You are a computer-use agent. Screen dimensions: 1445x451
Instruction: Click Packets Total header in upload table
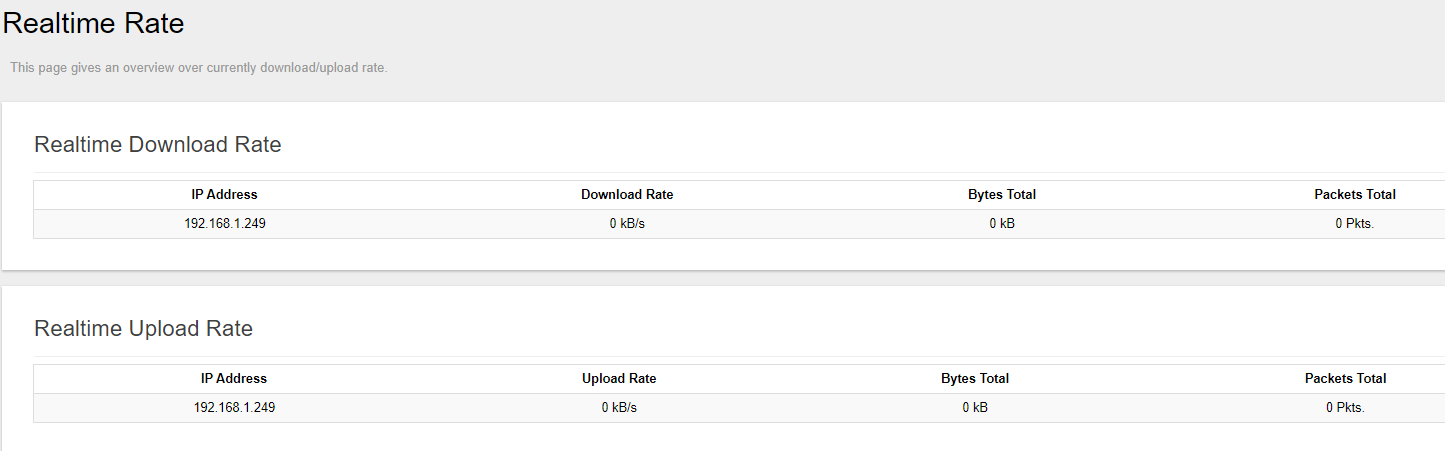pyautogui.click(x=1346, y=379)
